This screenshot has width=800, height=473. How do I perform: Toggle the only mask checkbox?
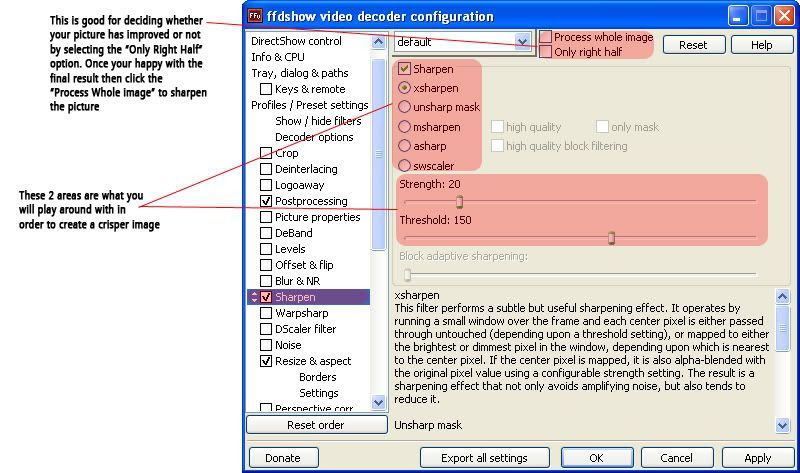(x=602, y=127)
